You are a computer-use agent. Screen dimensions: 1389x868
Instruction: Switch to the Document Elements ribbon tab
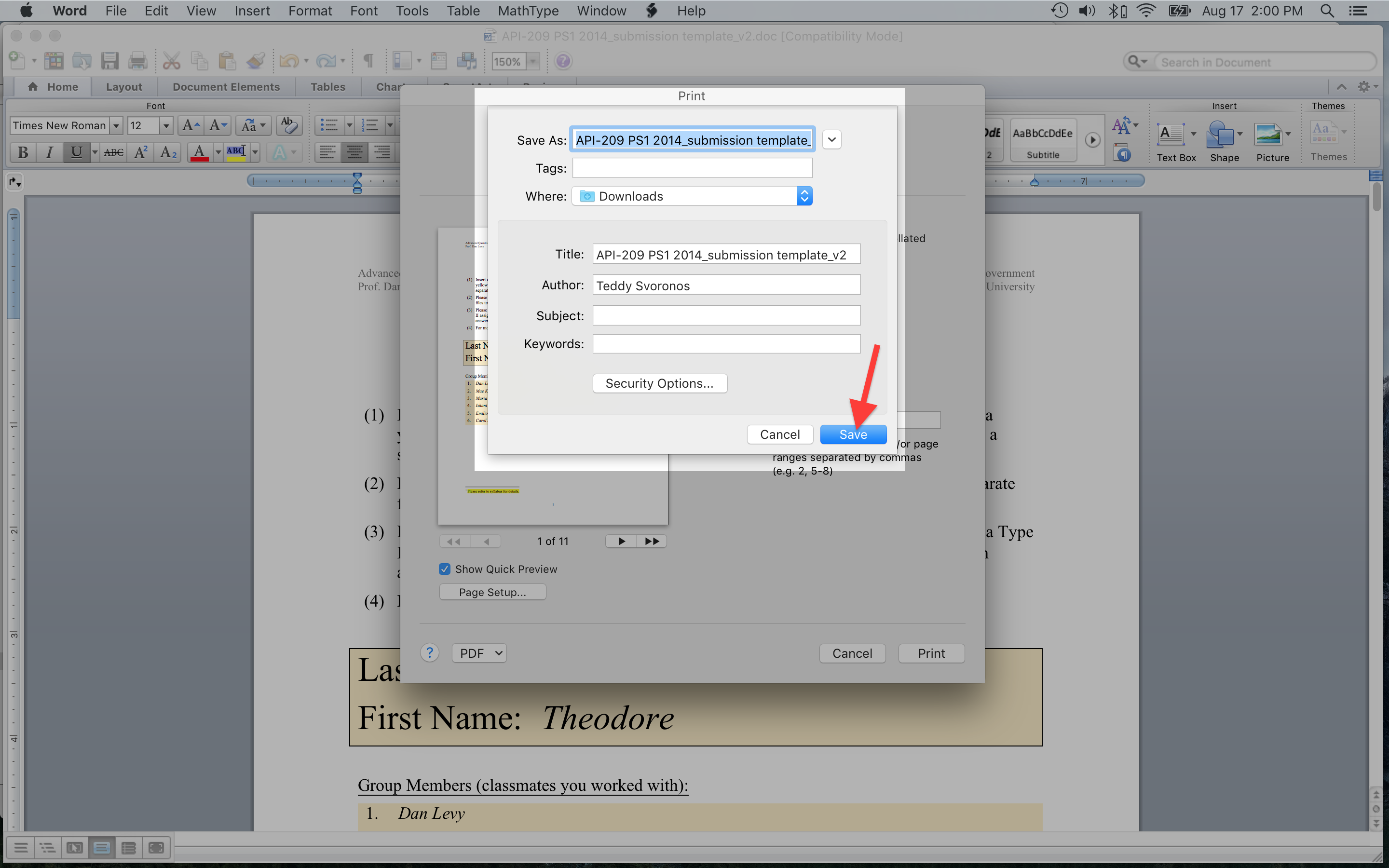pyautogui.click(x=226, y=87)
